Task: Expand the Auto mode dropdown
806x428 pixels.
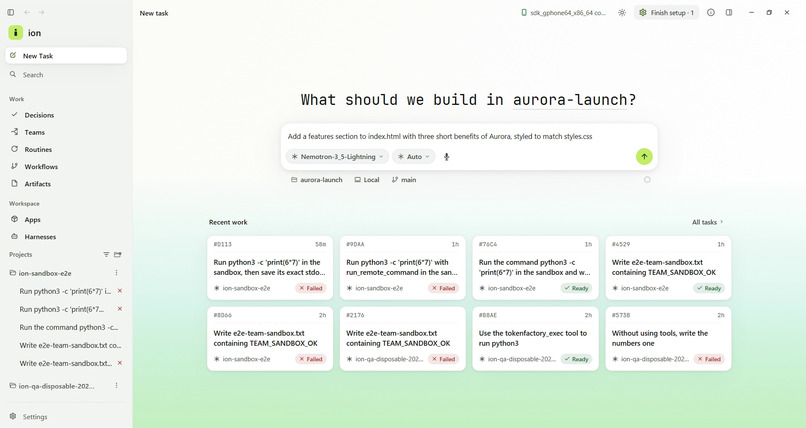Action: tap(414, 157)
